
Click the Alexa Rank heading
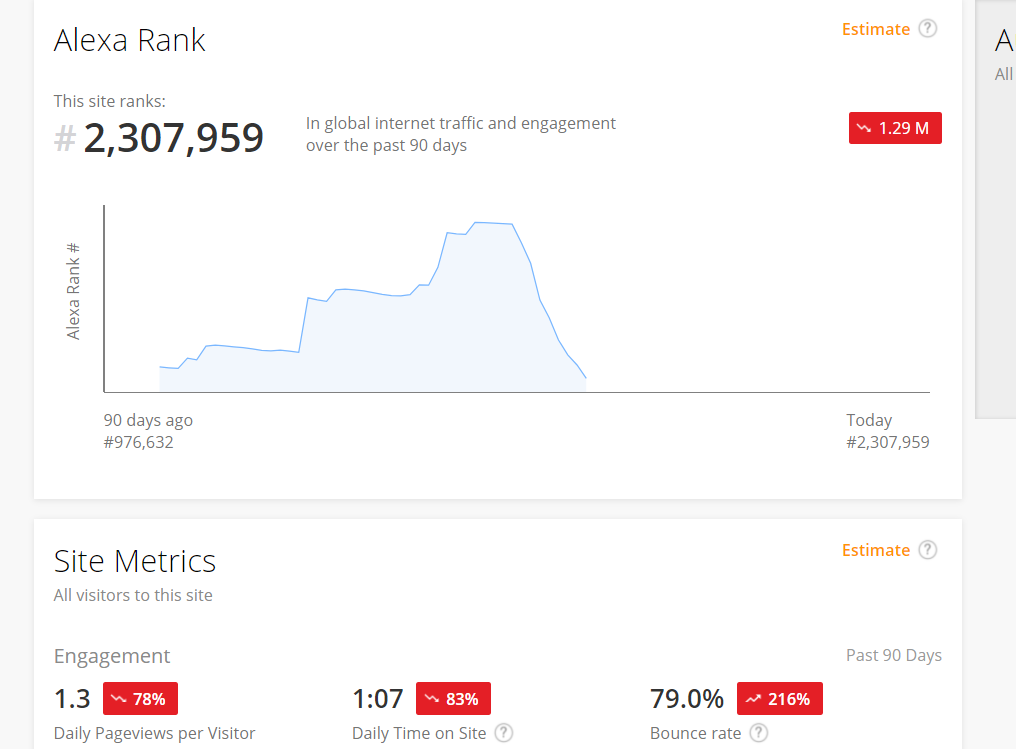coord(130,40)
